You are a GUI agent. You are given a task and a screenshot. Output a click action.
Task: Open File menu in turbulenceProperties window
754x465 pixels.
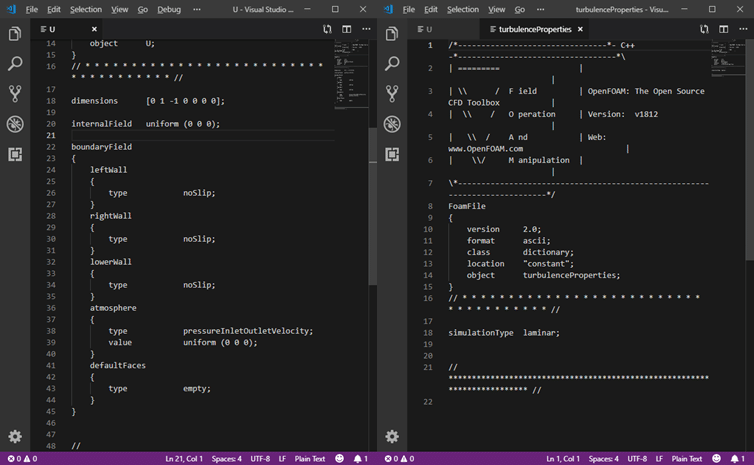(409, 9)
